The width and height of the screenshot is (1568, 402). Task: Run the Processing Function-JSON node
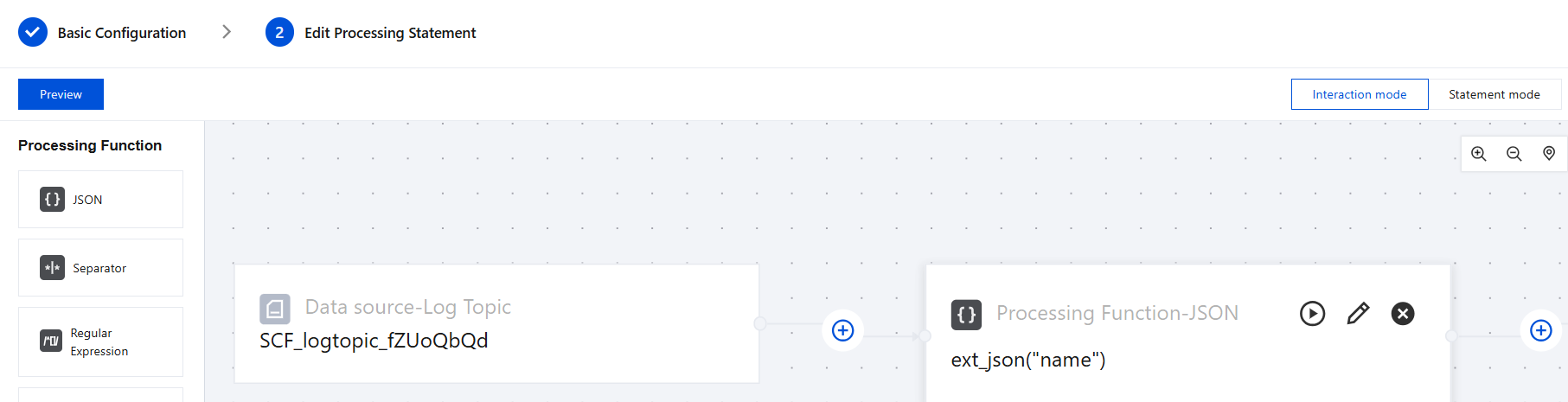pyautogui.click(x=1312, y=314)
